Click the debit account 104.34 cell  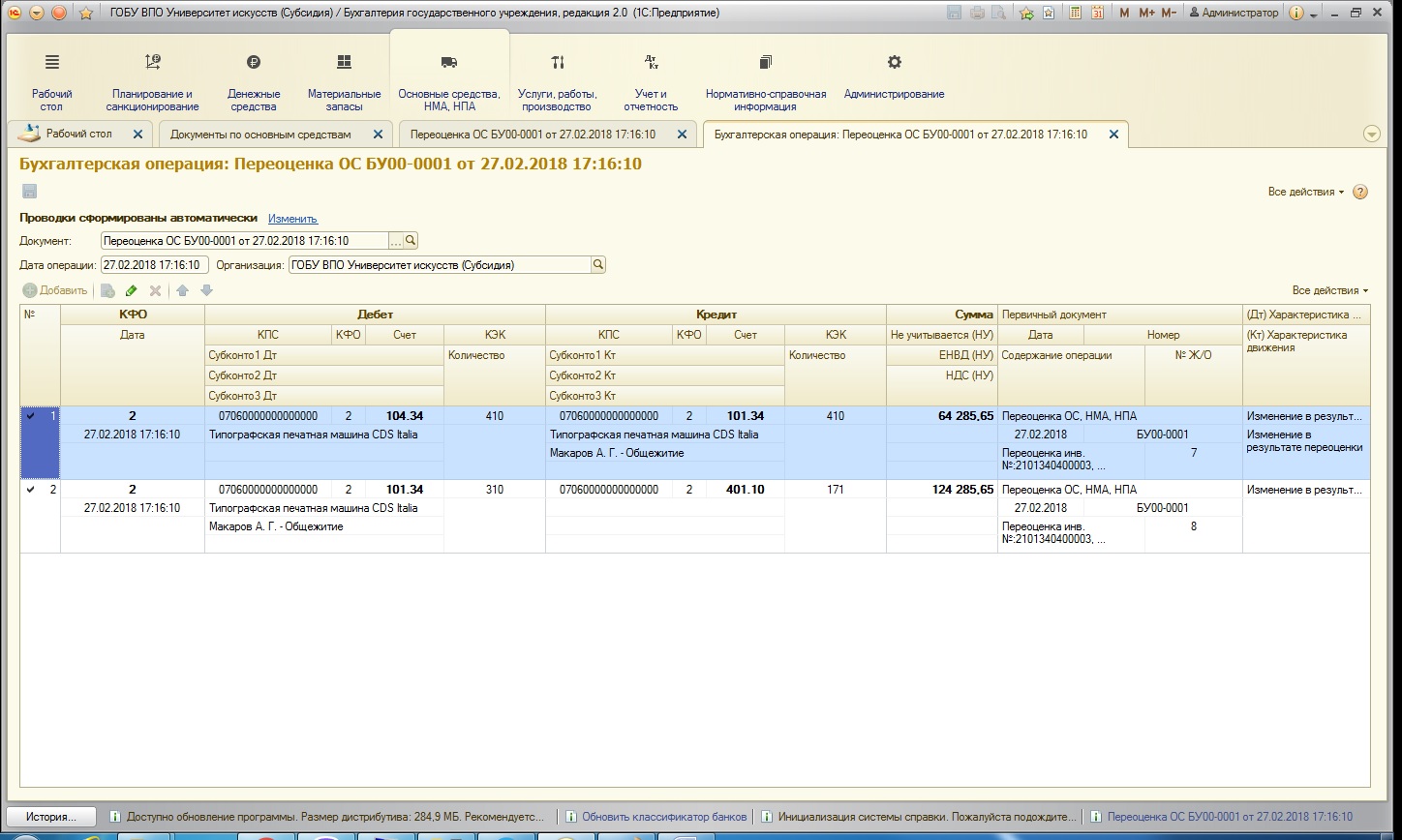pos(404,416)
